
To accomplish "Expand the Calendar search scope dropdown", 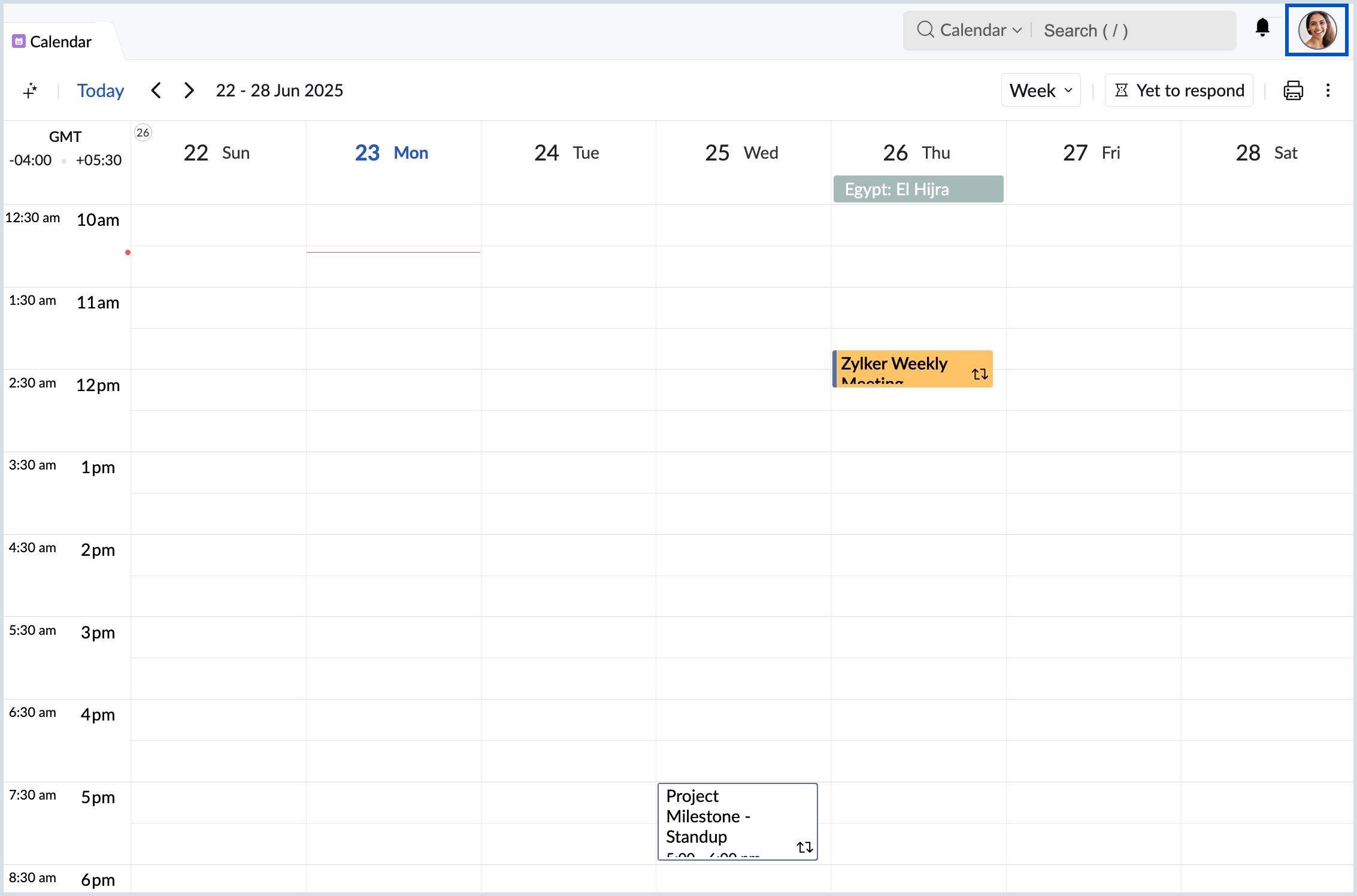I will [x=980, y=30].
